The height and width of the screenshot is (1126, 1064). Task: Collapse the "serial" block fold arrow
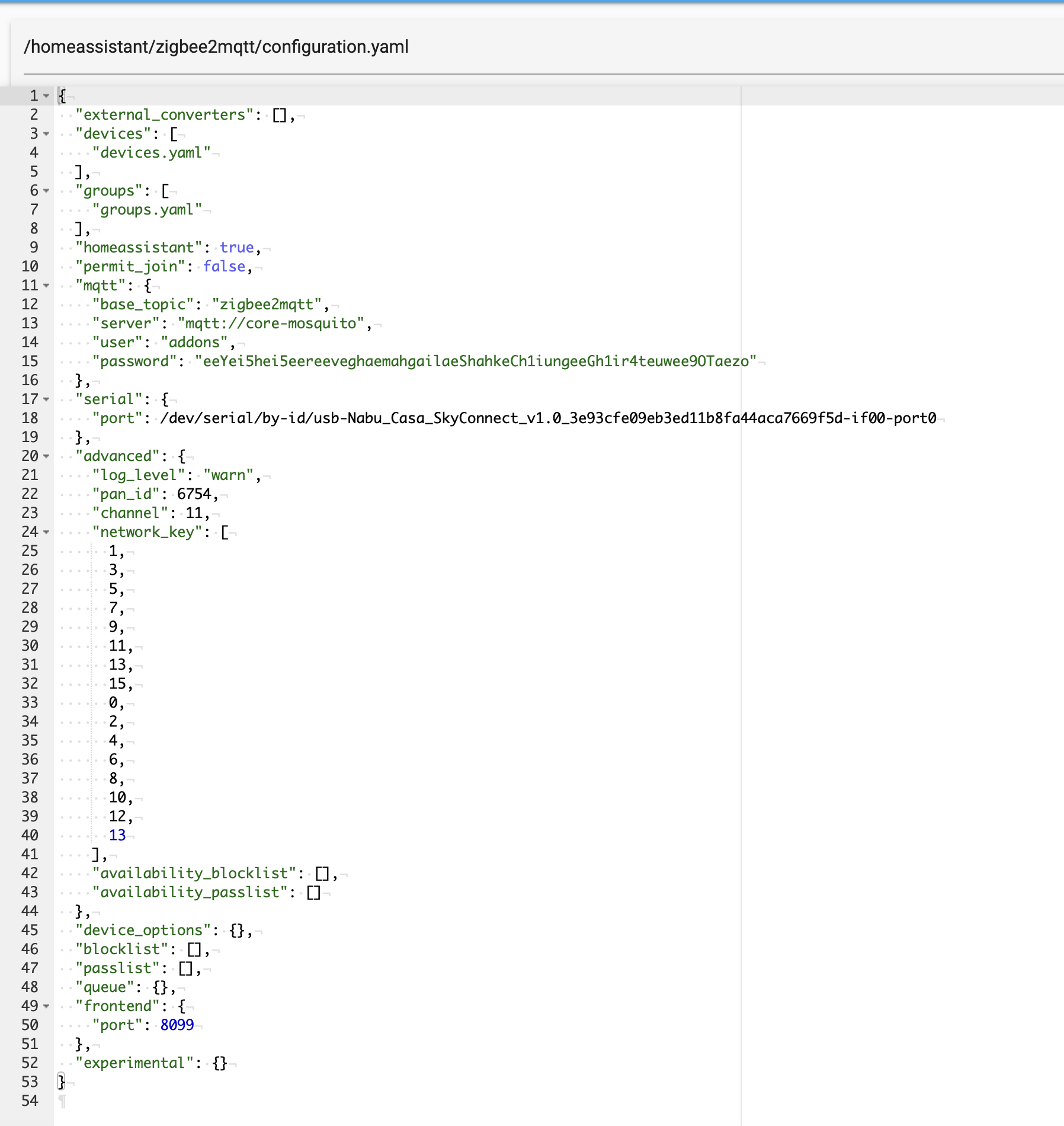coord(46,399)
